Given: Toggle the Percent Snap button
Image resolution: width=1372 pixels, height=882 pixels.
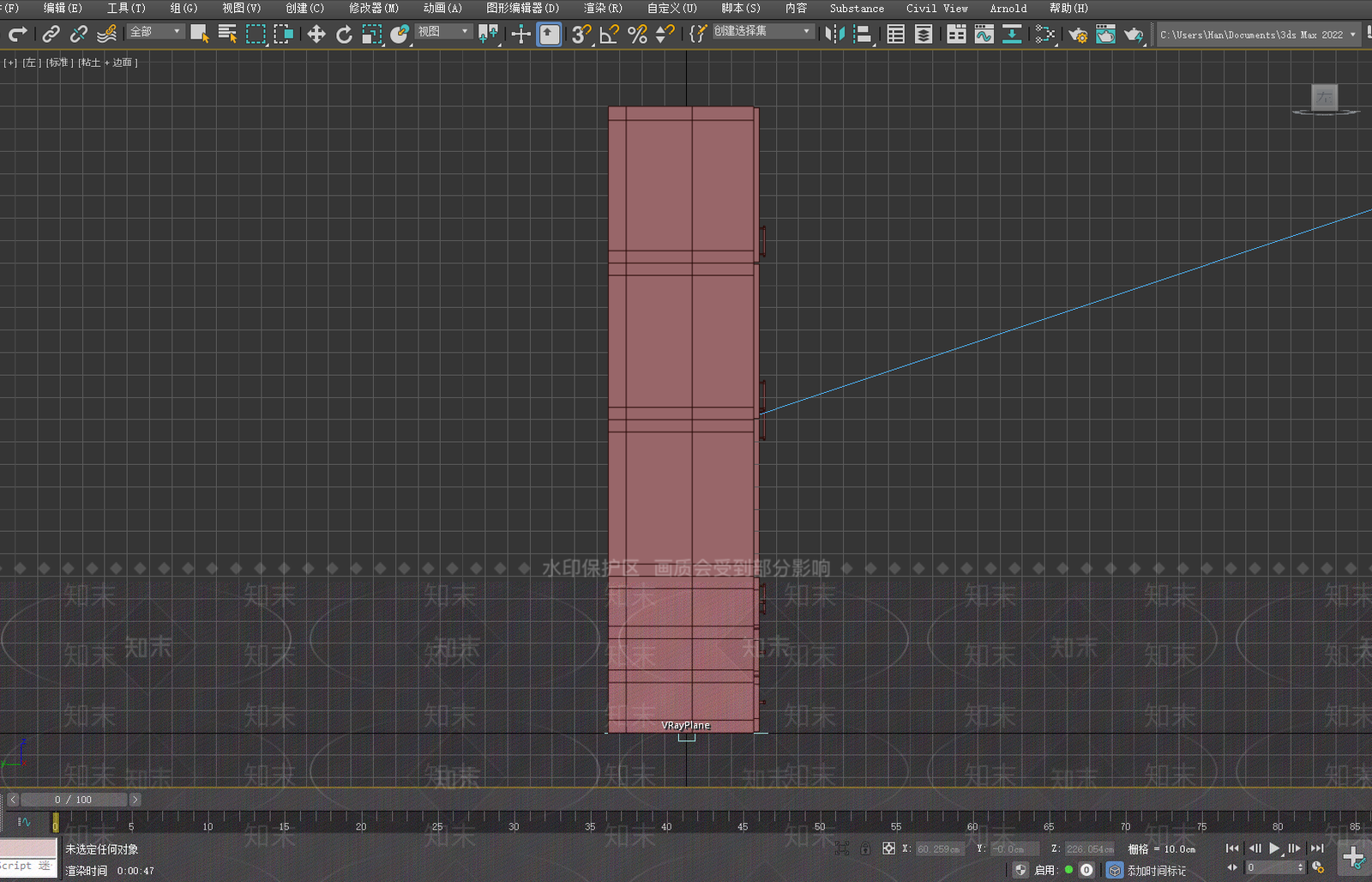Looking at the screenshot, I should [x=637, y=34].
